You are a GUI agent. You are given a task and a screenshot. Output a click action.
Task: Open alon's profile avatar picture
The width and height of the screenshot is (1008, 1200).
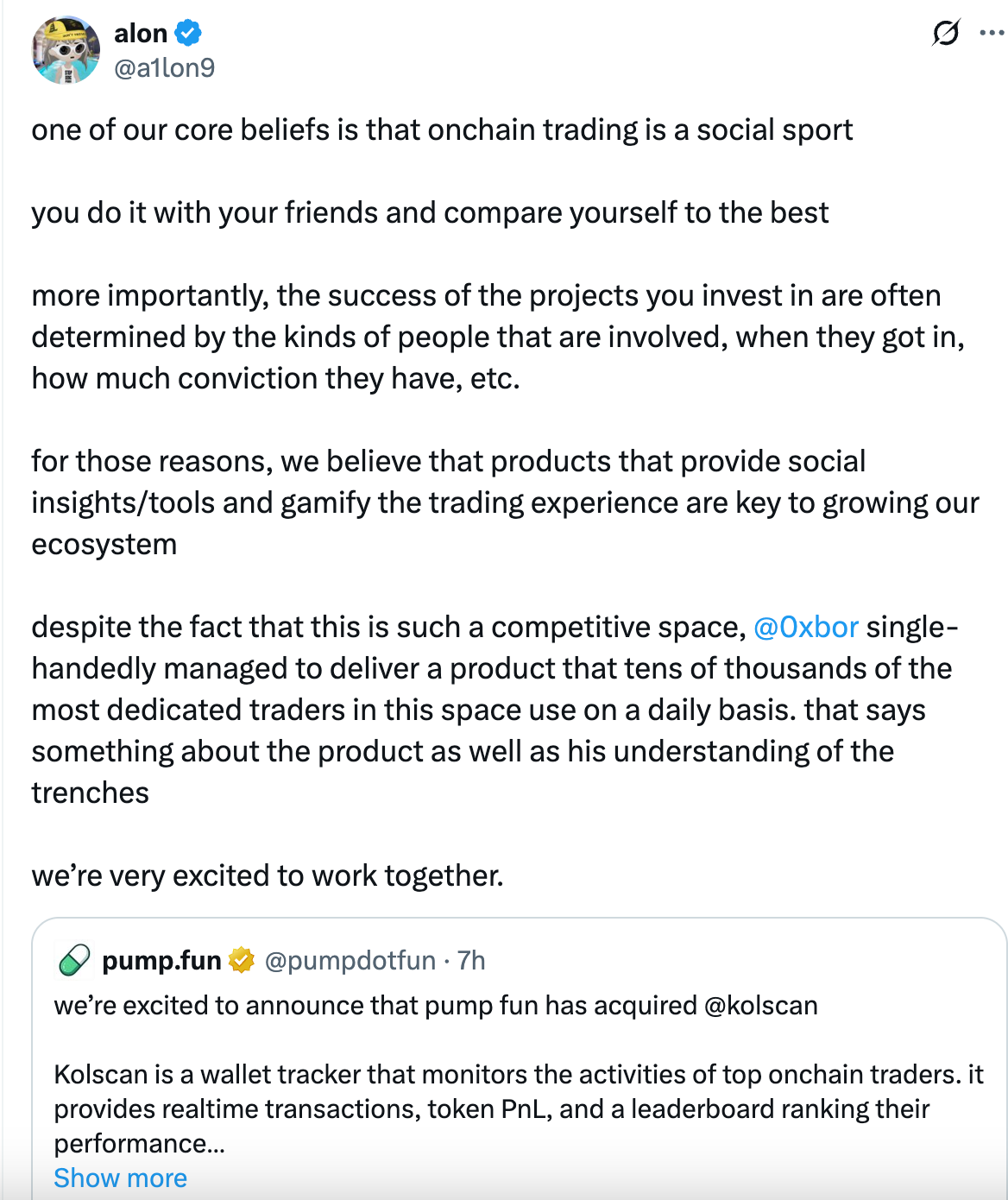66,50
